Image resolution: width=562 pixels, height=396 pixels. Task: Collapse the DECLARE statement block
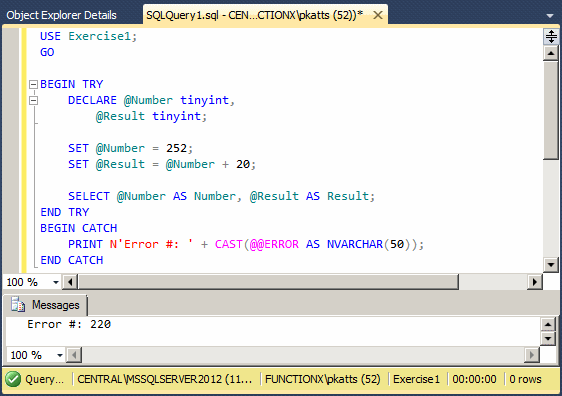33,101
